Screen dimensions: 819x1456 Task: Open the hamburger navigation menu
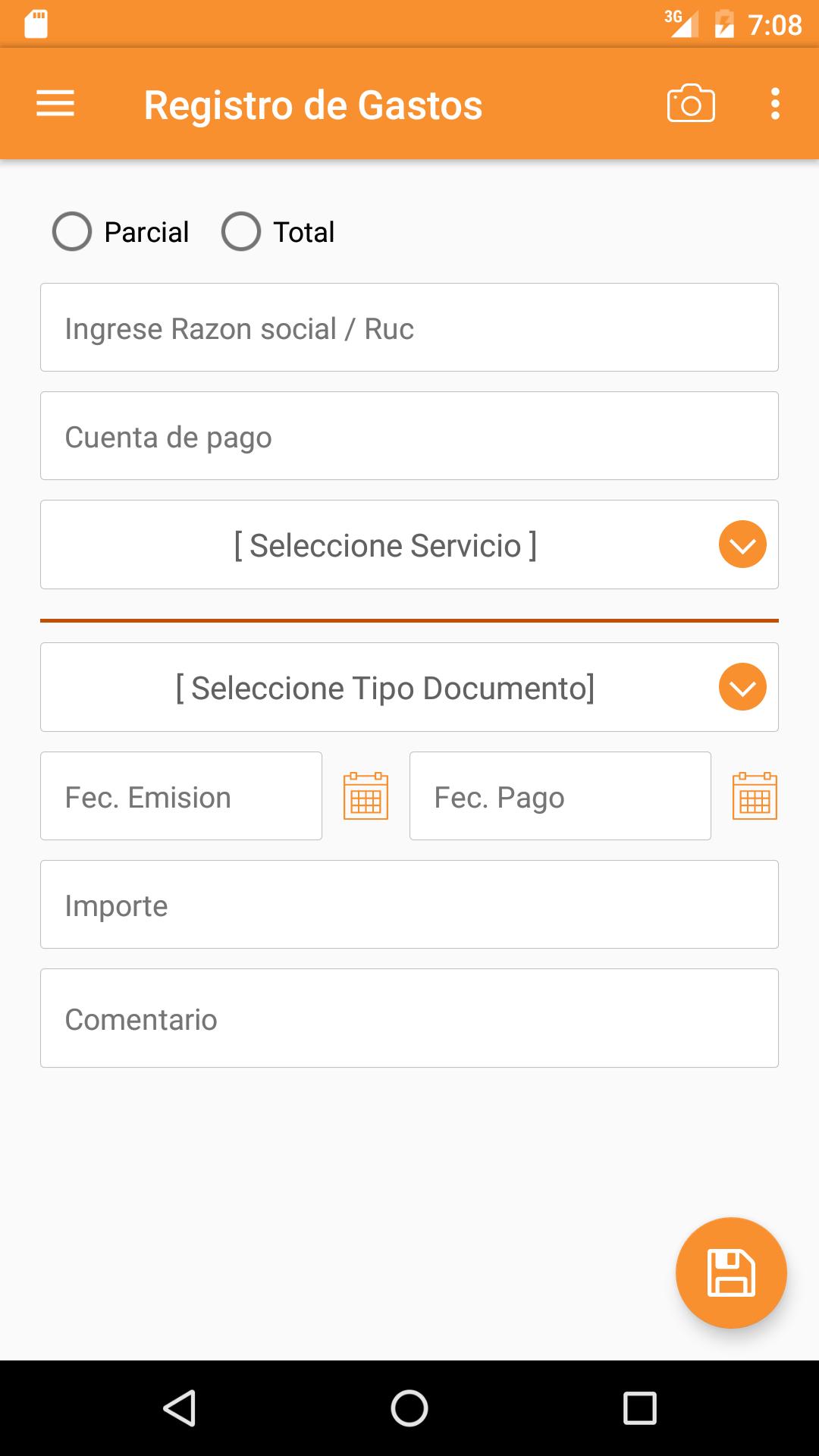click(55, 104)
